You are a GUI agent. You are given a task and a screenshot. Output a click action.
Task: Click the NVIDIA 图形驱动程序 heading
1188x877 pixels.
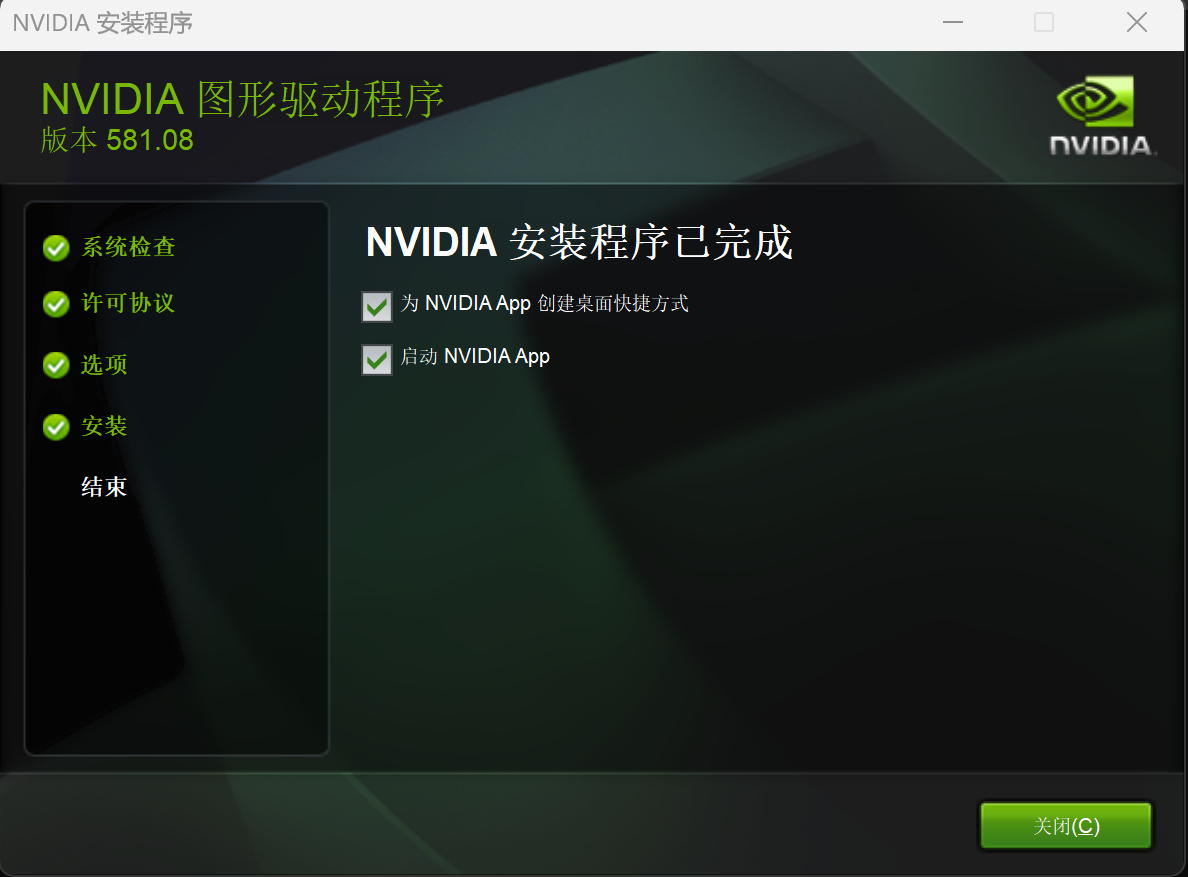[242, 99]
